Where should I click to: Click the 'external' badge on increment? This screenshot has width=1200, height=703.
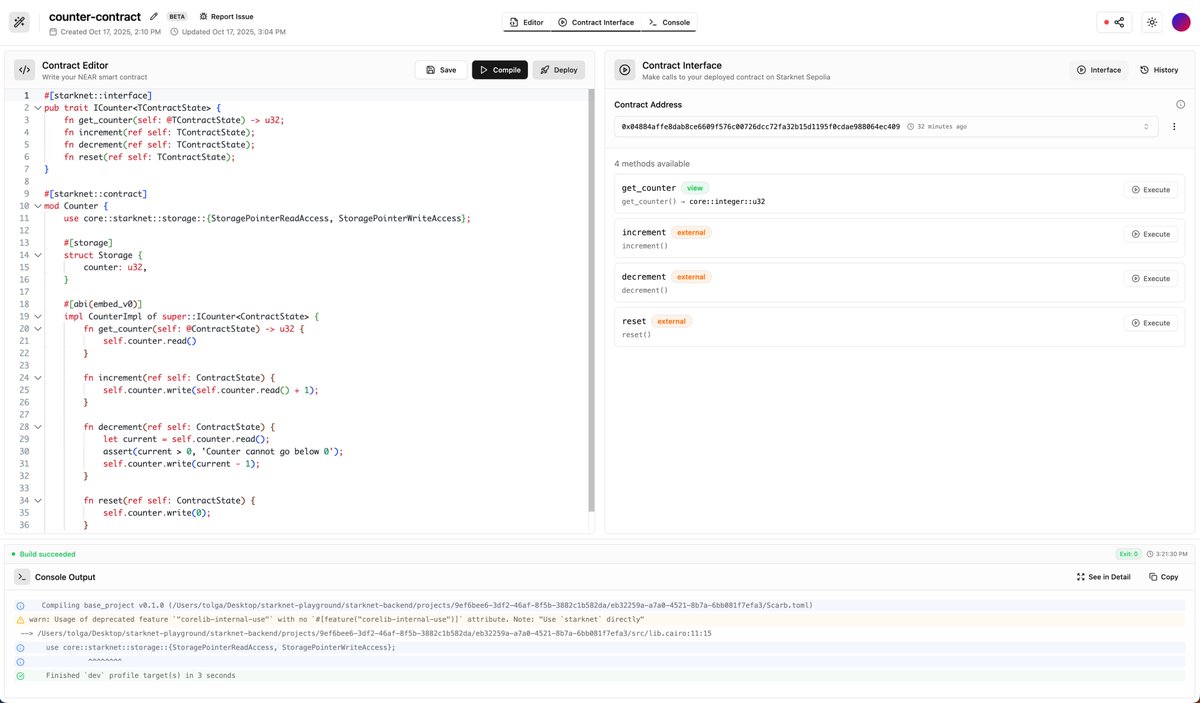(x=691, y=232)
